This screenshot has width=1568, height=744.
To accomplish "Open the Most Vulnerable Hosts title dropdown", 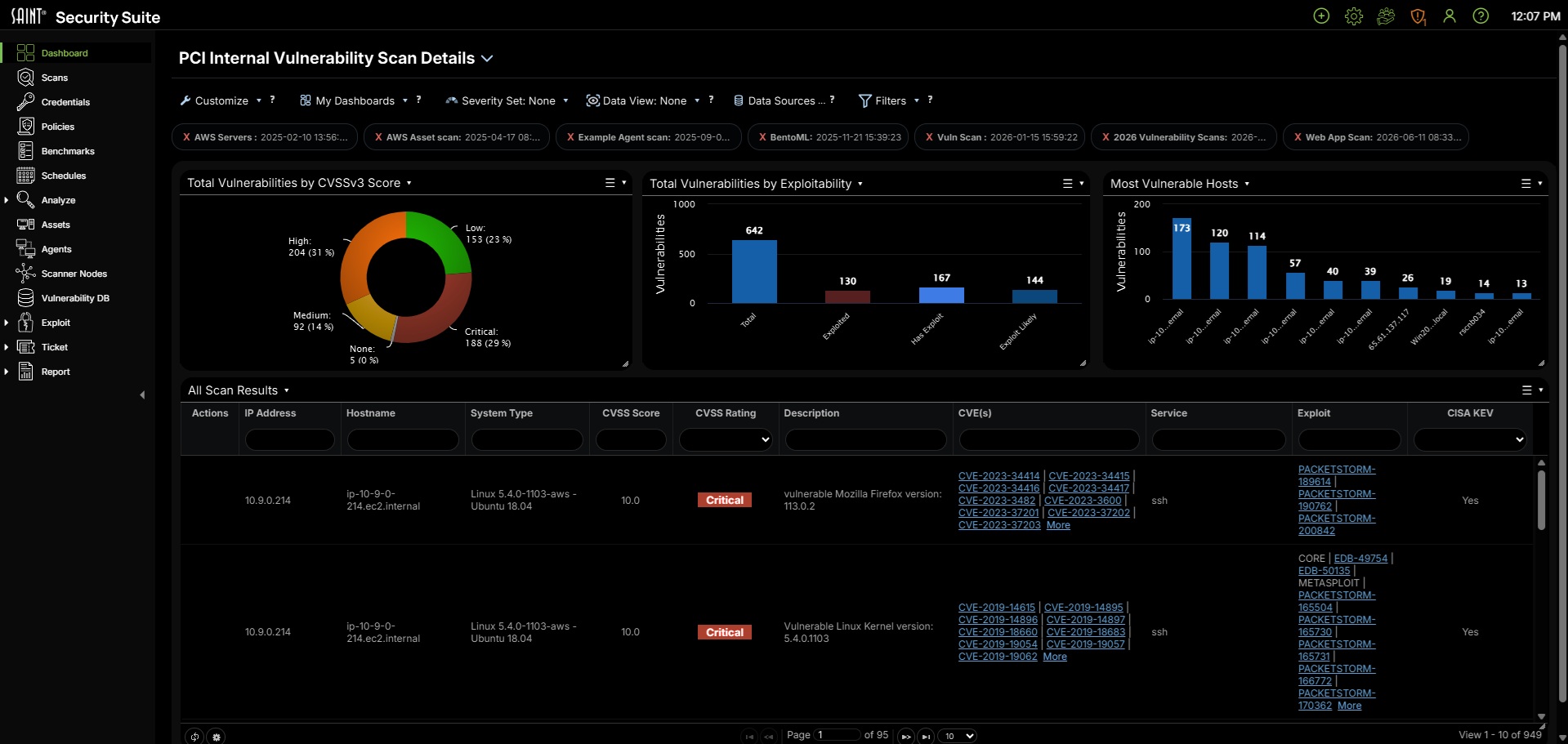I will click(1247, 184).
